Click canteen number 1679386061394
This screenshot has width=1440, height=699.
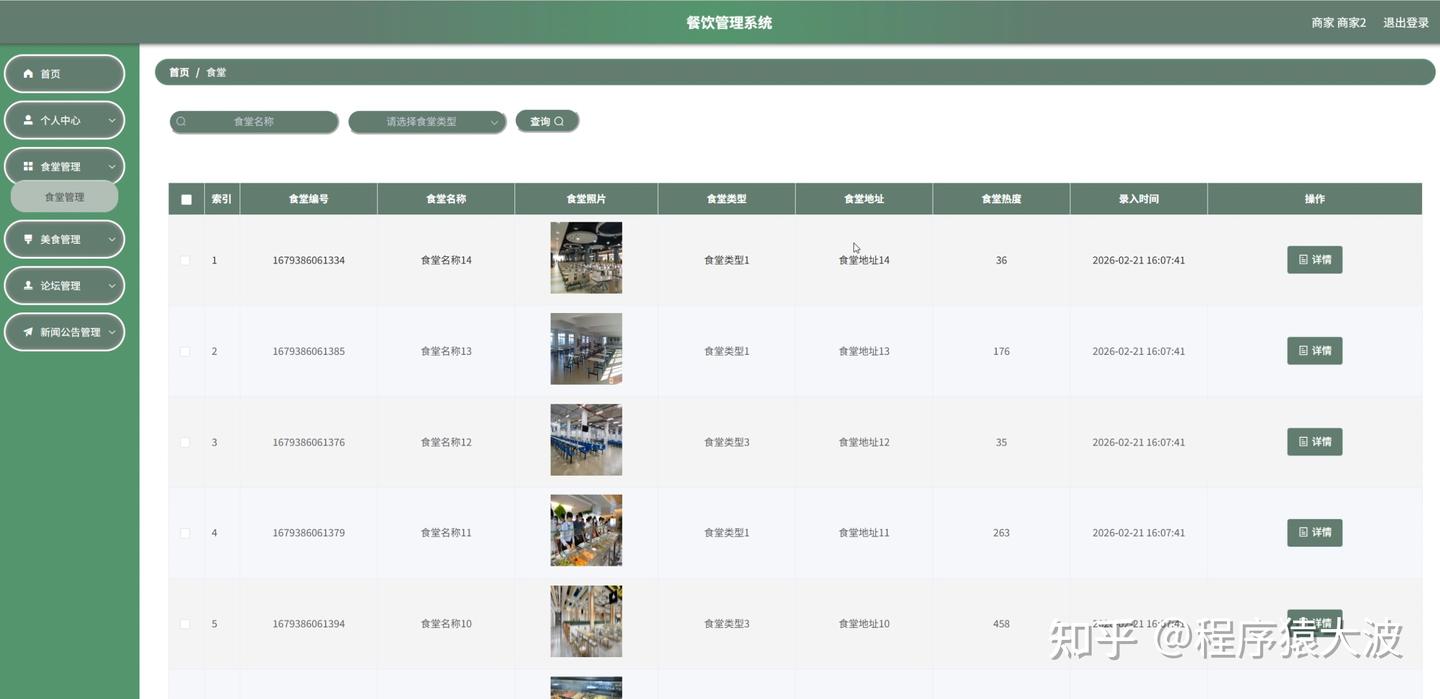pyautogui.click(x=308, y=624)
